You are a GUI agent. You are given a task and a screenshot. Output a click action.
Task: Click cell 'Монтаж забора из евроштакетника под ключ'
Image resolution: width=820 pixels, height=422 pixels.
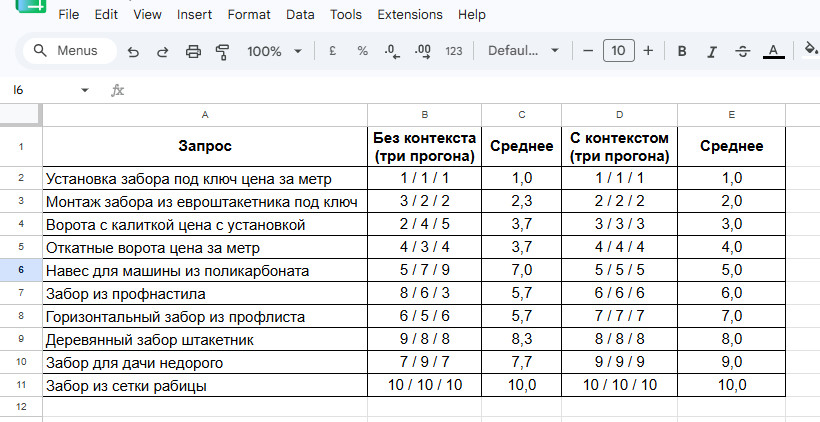[205, 201]
